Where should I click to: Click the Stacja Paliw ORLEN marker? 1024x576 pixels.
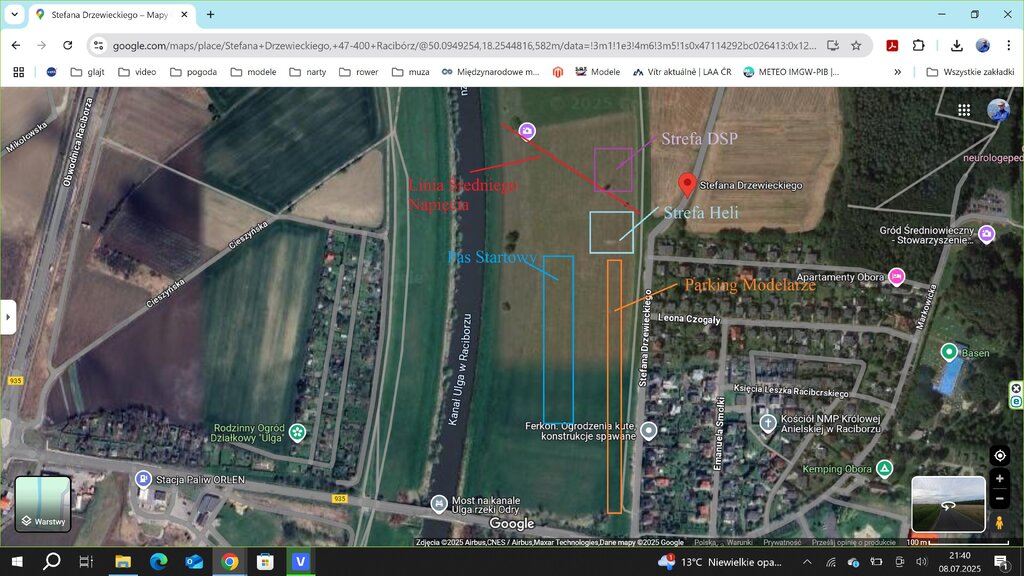(x=144, y=479)
